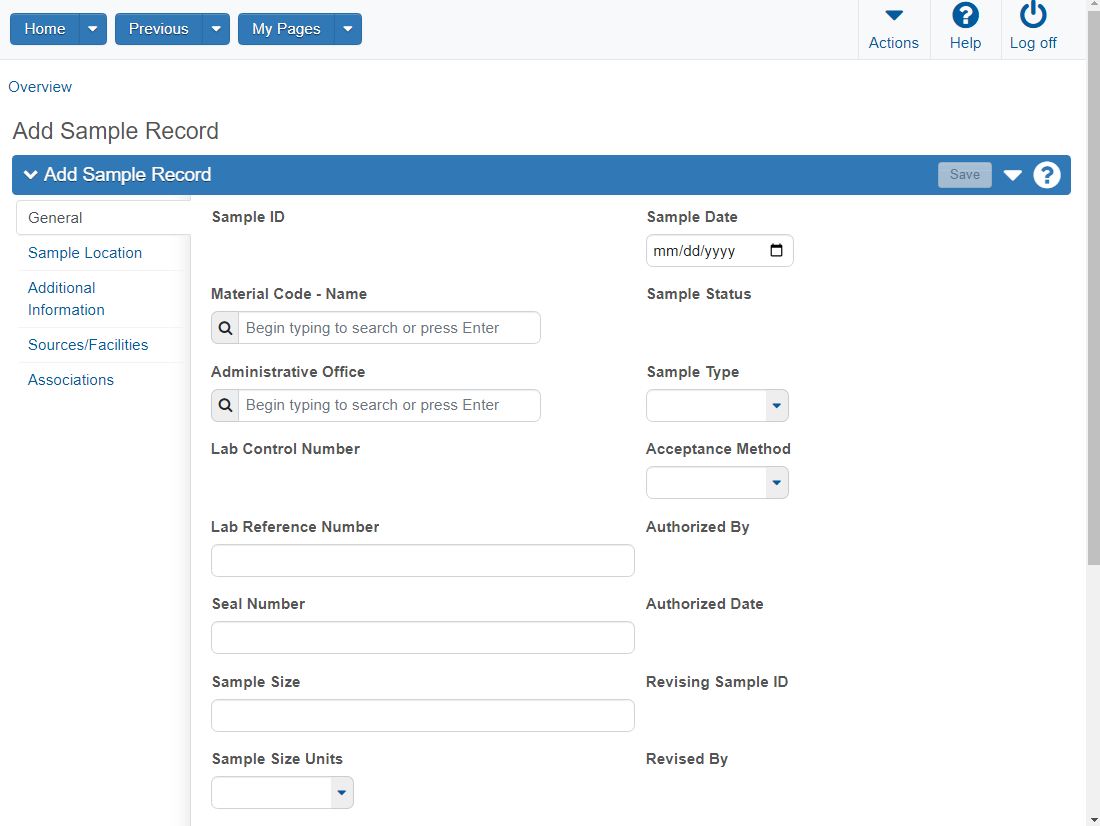This screenshot has width=1100, height=826.
Task: Click the Log off power icon
Action: pos(1033,15)
